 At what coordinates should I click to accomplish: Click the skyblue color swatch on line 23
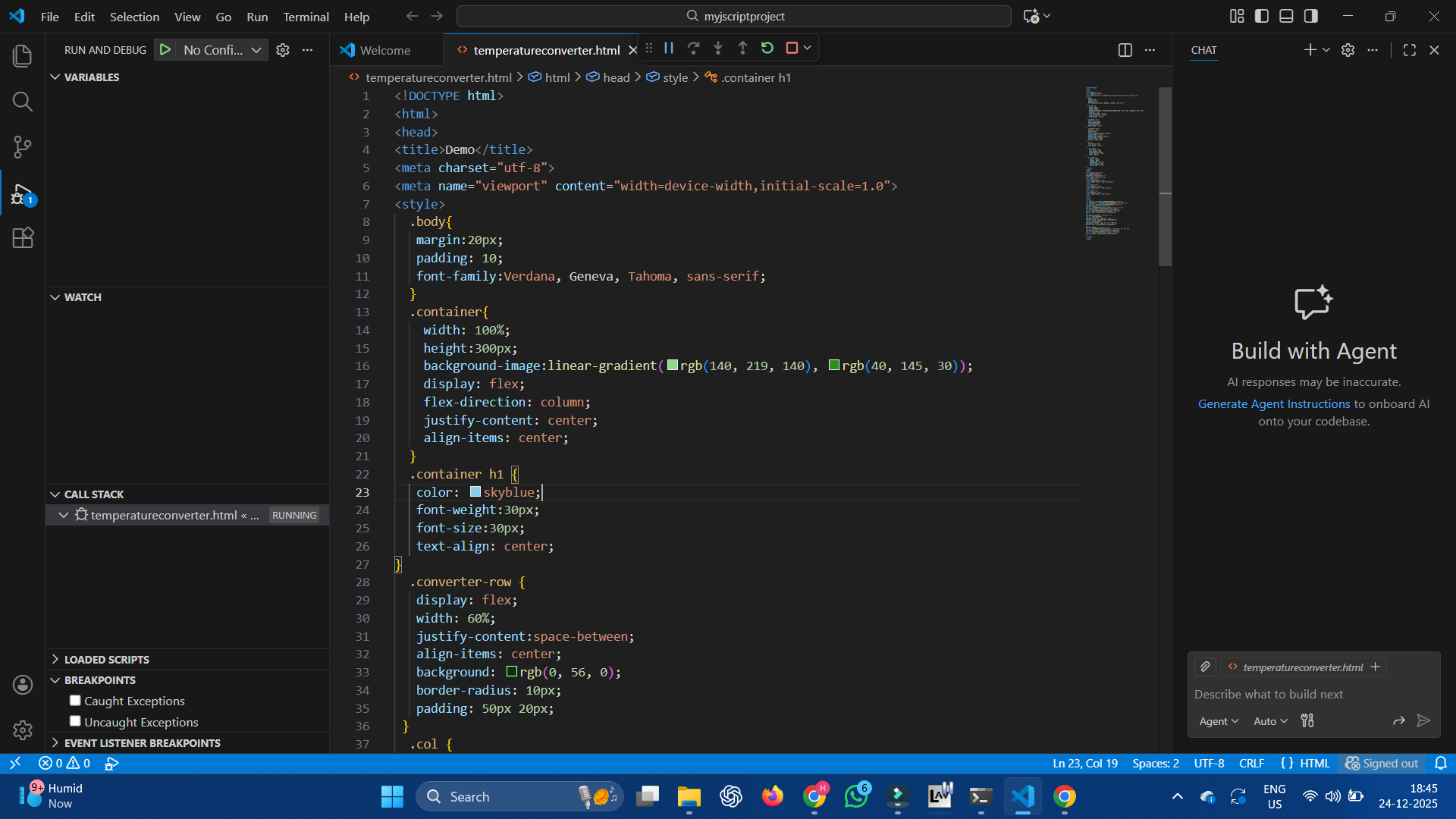pos(475,492)
